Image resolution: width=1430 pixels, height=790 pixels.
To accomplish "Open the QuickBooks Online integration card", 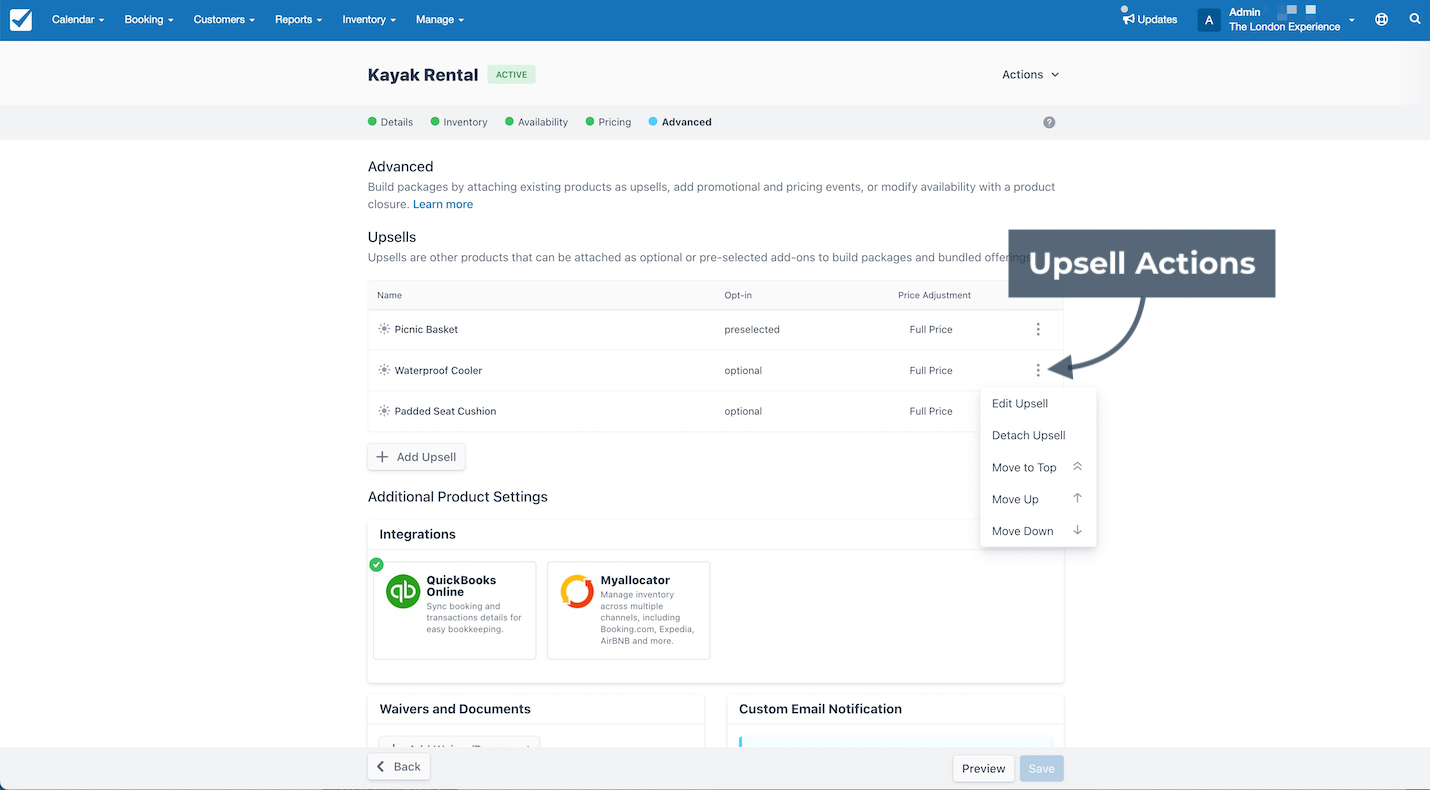I will click(x=454, y=610).
